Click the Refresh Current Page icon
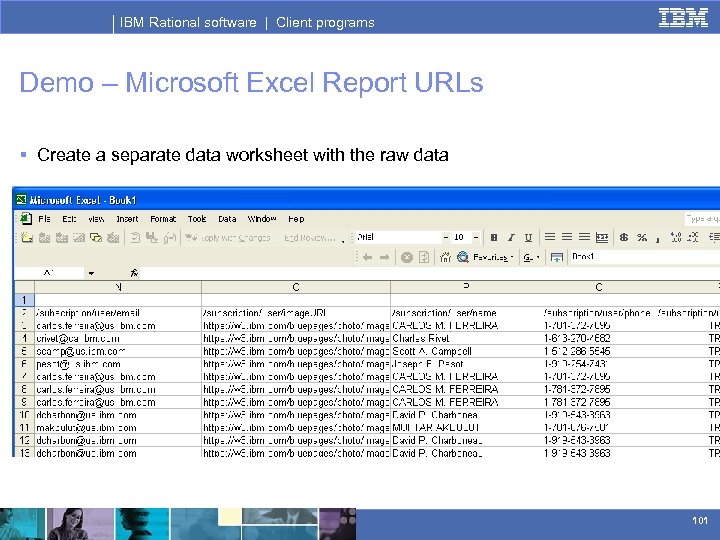Screen dimensions: 720x540 pyautogui.click(x=424, y=257)
